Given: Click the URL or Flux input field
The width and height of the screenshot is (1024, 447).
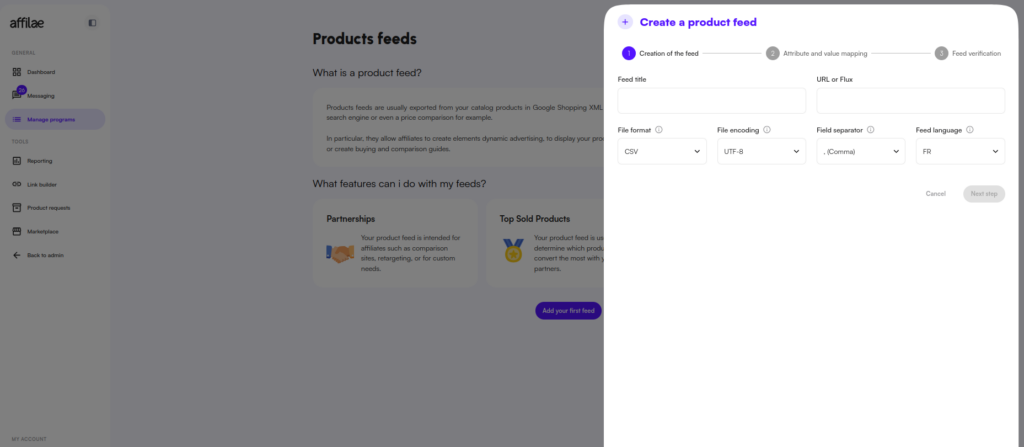Looking at the screenshot, I should [910, 101].
